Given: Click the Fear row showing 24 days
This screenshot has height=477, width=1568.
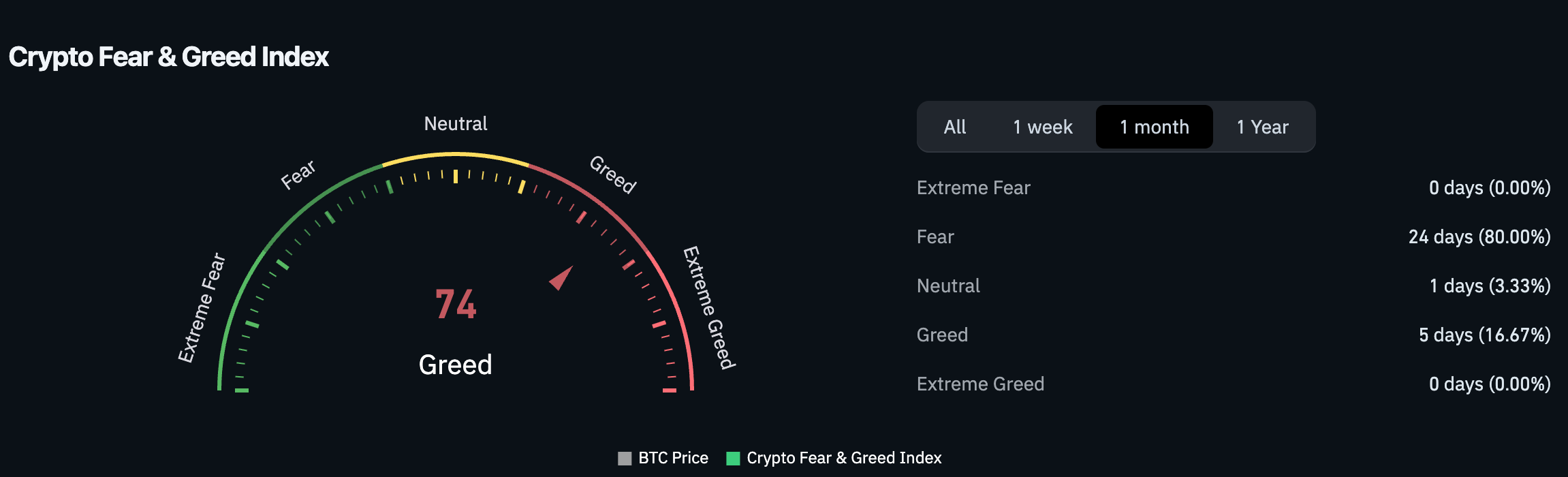Looking at the screenshot, I should 1234,236.
